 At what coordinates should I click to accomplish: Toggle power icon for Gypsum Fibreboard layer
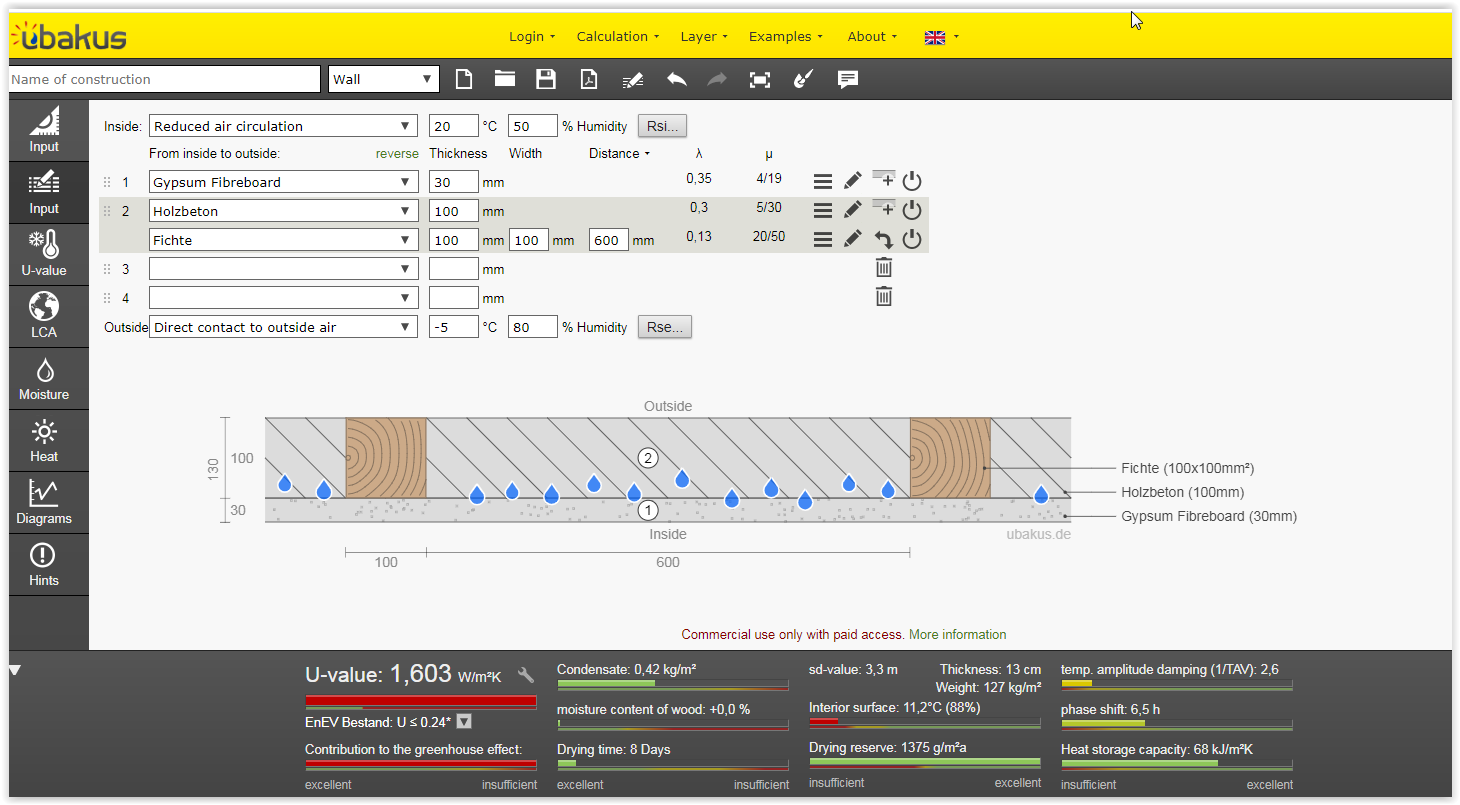911,181
